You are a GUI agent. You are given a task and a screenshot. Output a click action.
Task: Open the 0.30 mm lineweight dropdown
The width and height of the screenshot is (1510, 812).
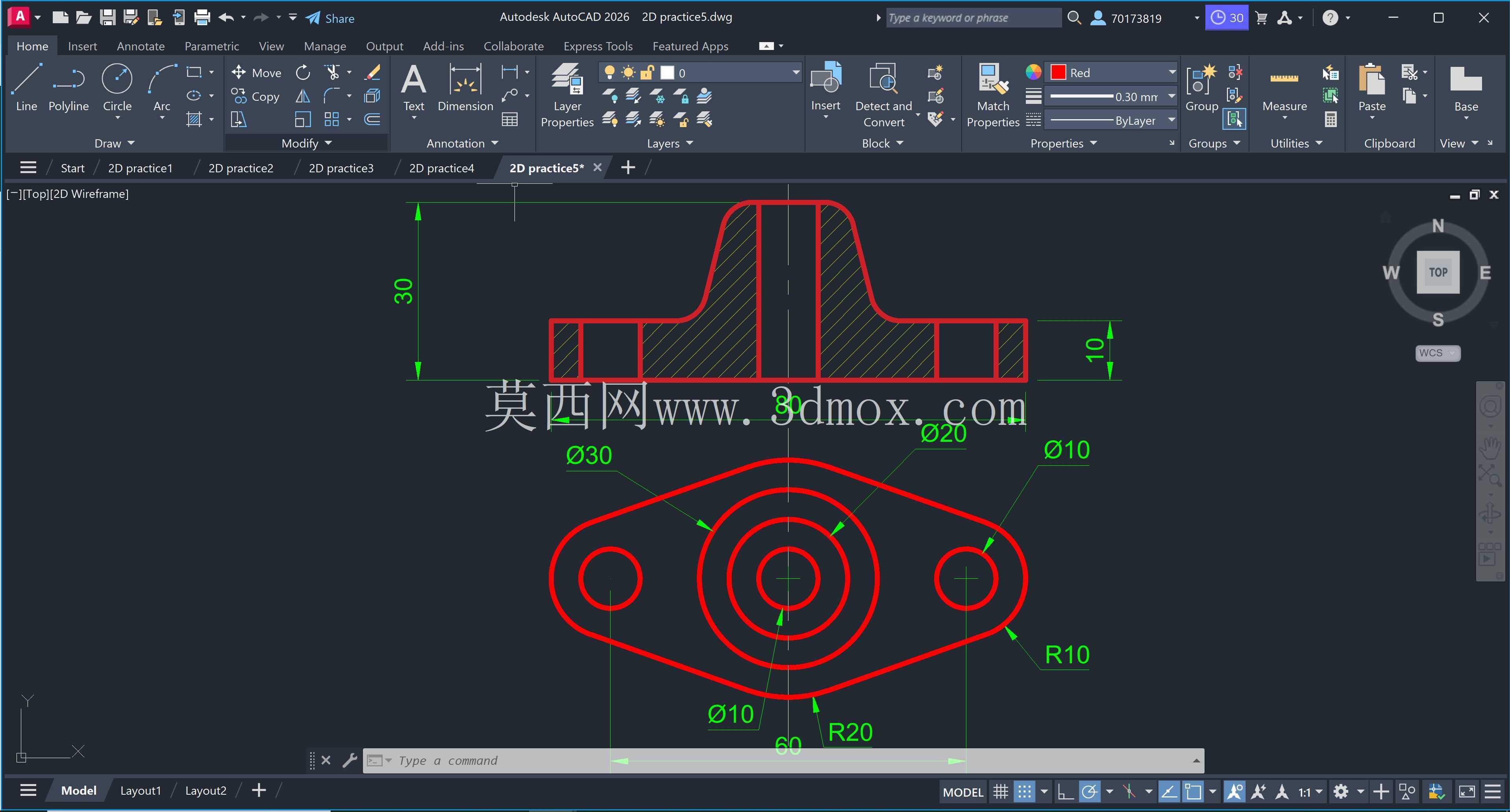(1112, 97)
